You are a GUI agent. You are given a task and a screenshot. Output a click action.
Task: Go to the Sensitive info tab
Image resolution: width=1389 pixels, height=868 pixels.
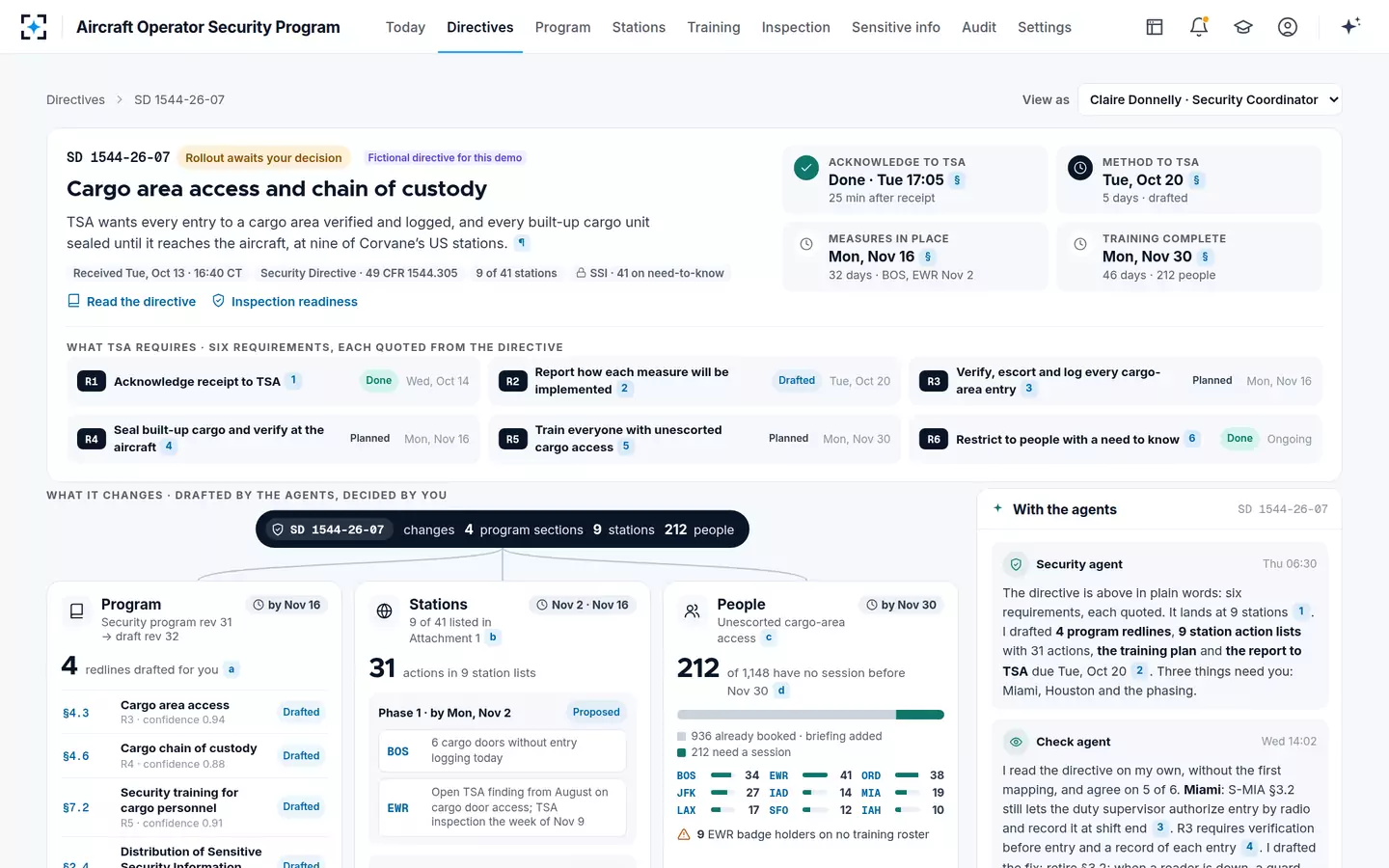[x=896, y=27]
